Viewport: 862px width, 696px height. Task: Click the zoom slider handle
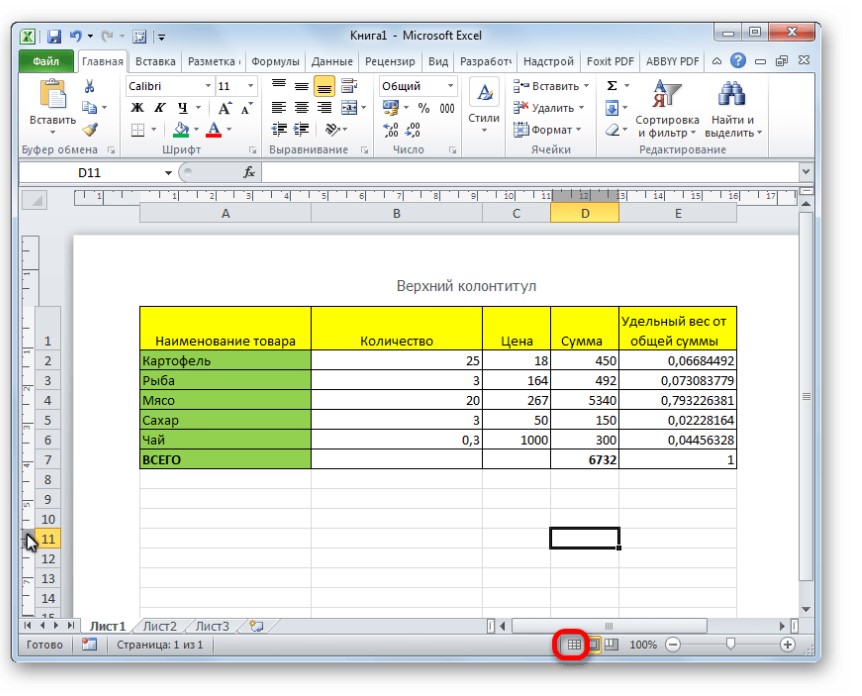click(x=730, y=645)
